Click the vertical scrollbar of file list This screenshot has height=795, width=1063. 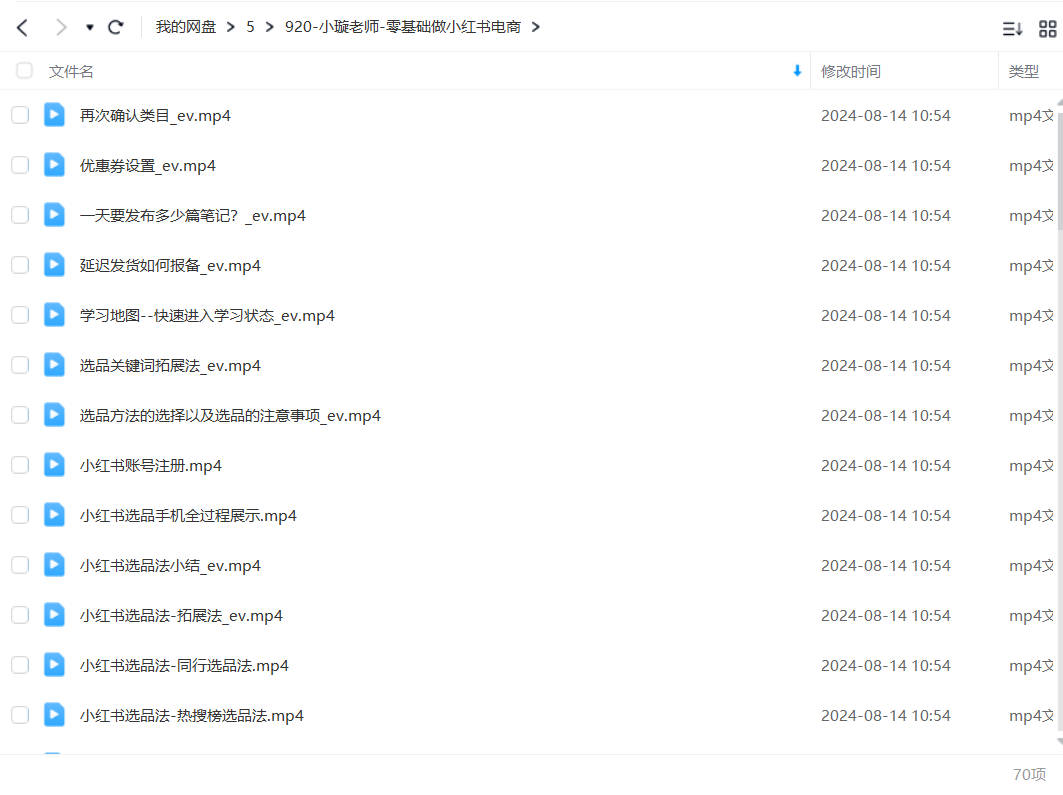[1060, 169]
